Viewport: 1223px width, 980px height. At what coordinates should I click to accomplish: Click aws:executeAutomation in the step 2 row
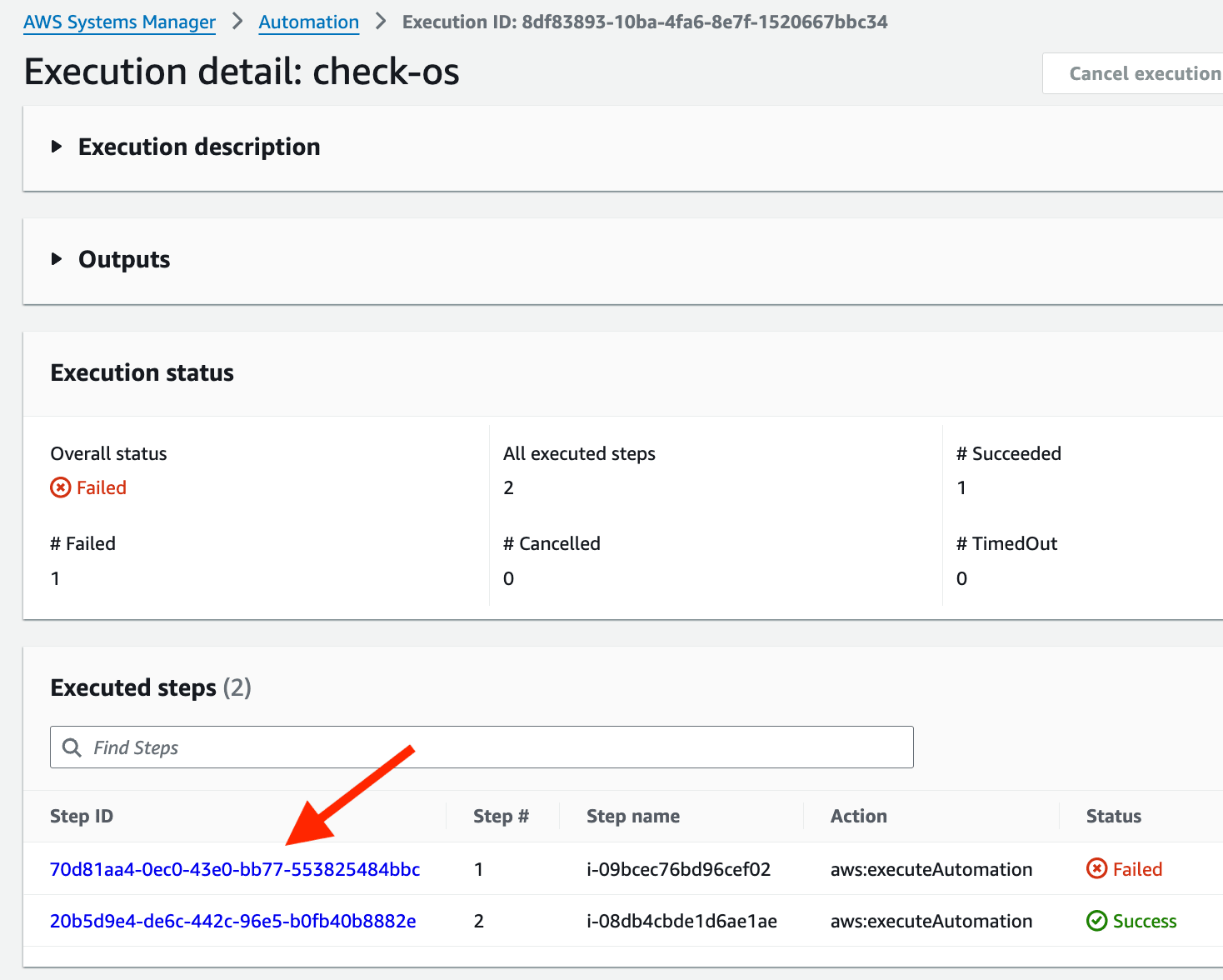point(931,921)
